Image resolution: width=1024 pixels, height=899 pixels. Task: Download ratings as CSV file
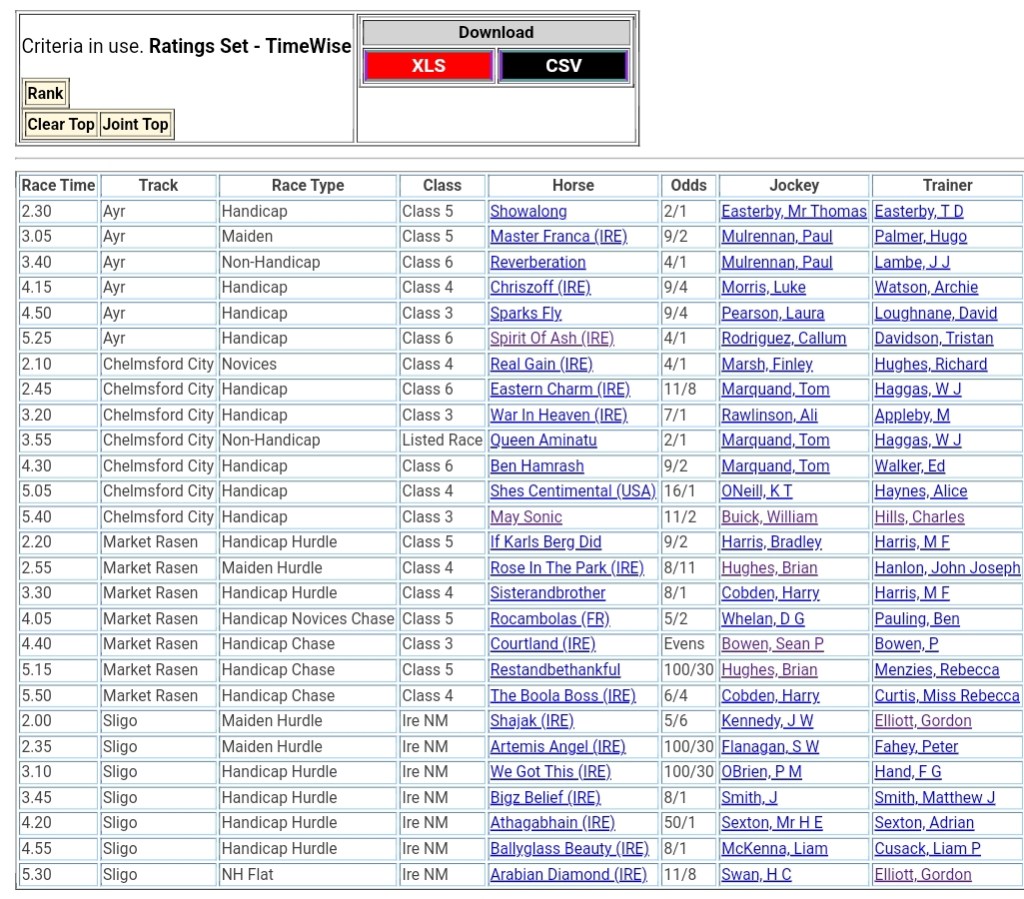(563, 66)
